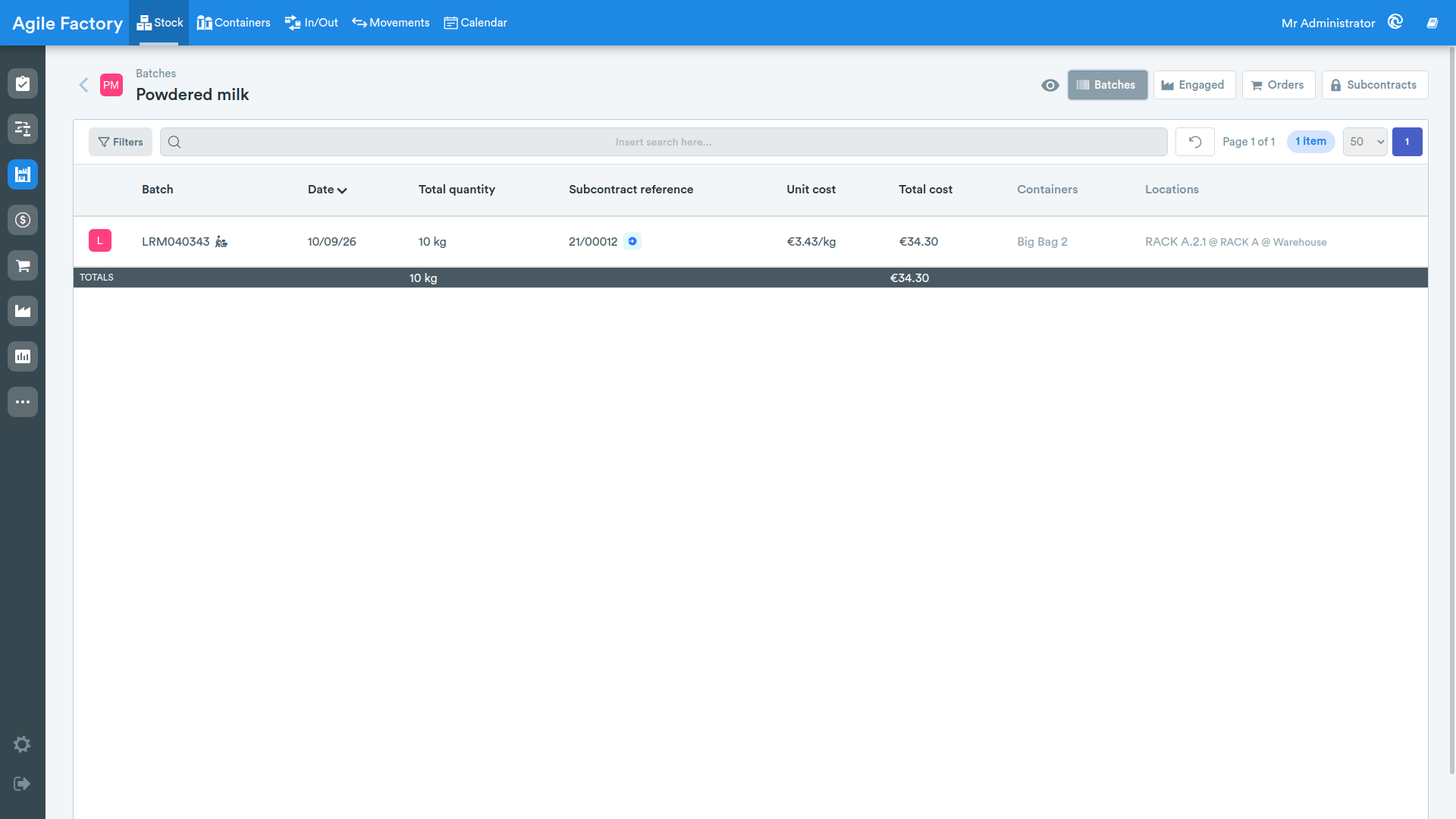
Task: Click the 1 item count badge
Action: (1311, 142)
